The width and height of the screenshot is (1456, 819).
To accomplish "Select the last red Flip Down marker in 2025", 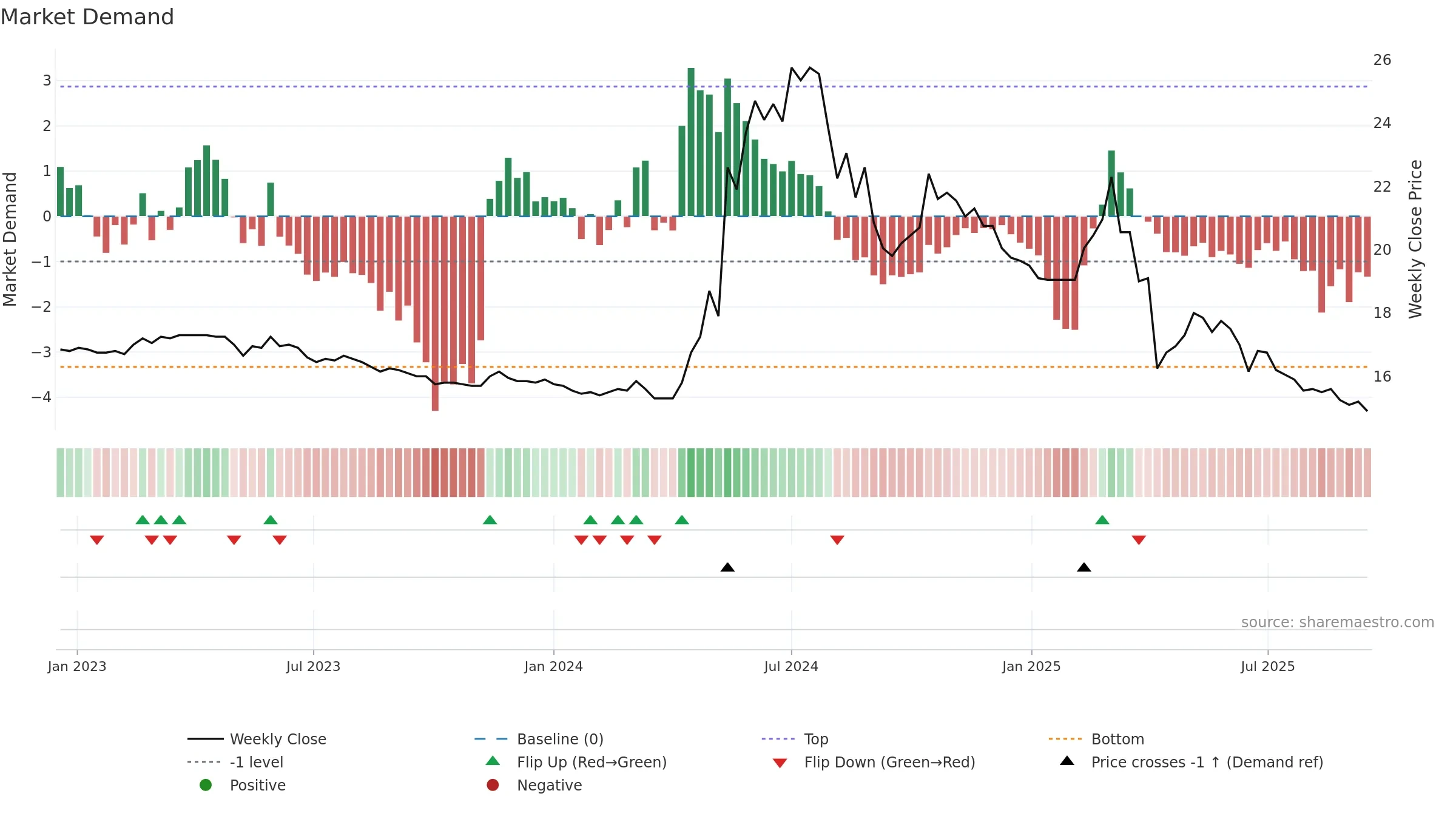I will (1139, 540).
